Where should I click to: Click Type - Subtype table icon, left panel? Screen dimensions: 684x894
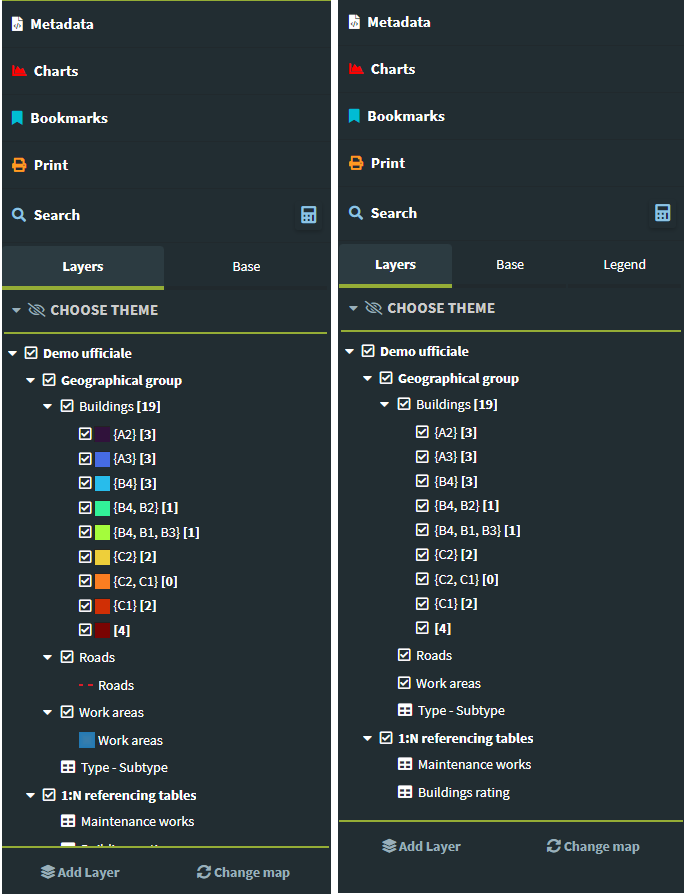click(68, 767)
